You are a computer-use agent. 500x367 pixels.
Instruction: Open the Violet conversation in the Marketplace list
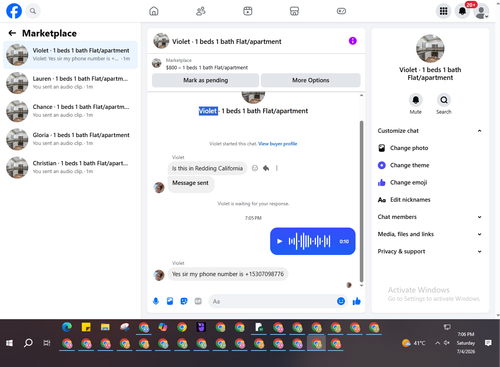[70, 55]
